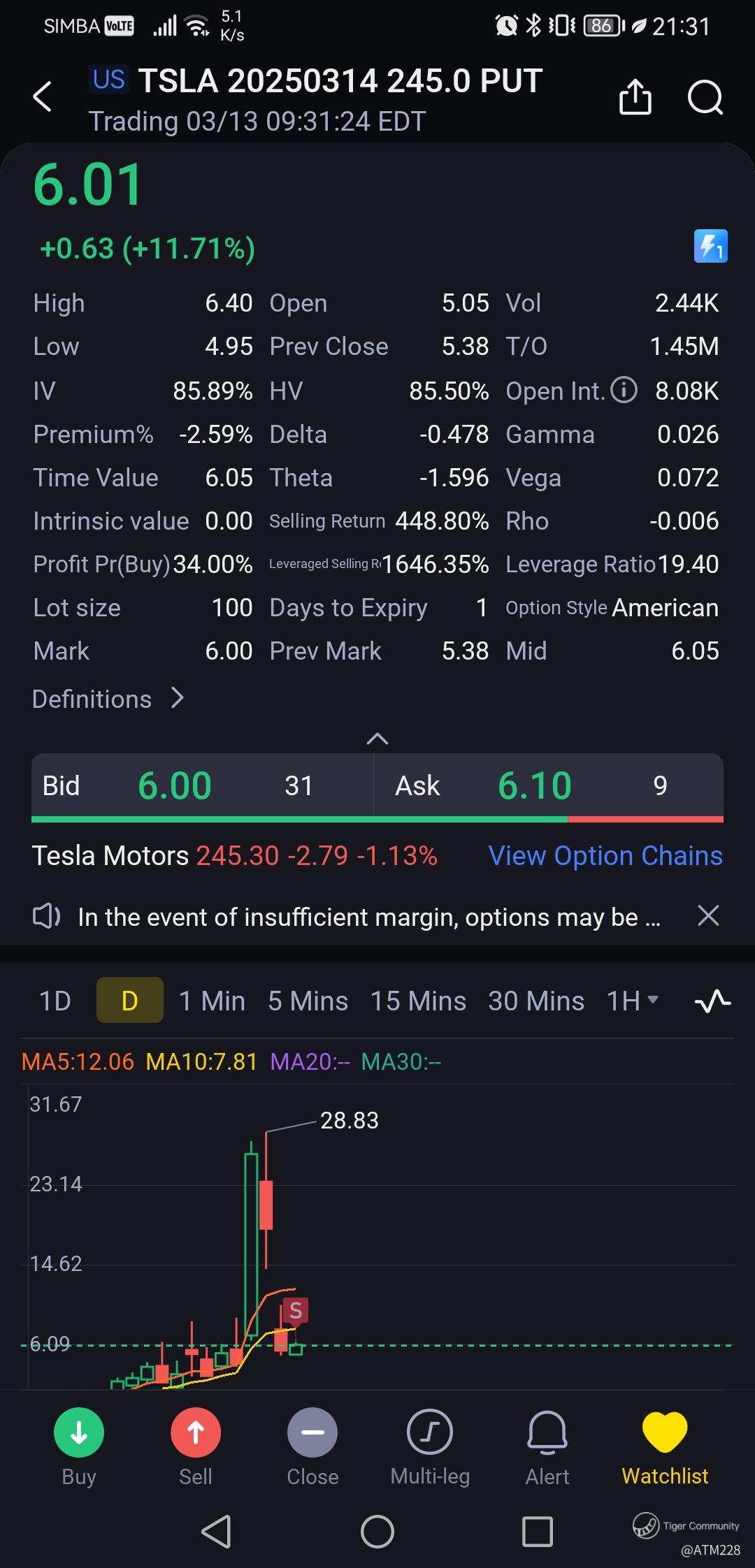
Task: Open the chart indicator settings icon
Action: click(712, 1001)
